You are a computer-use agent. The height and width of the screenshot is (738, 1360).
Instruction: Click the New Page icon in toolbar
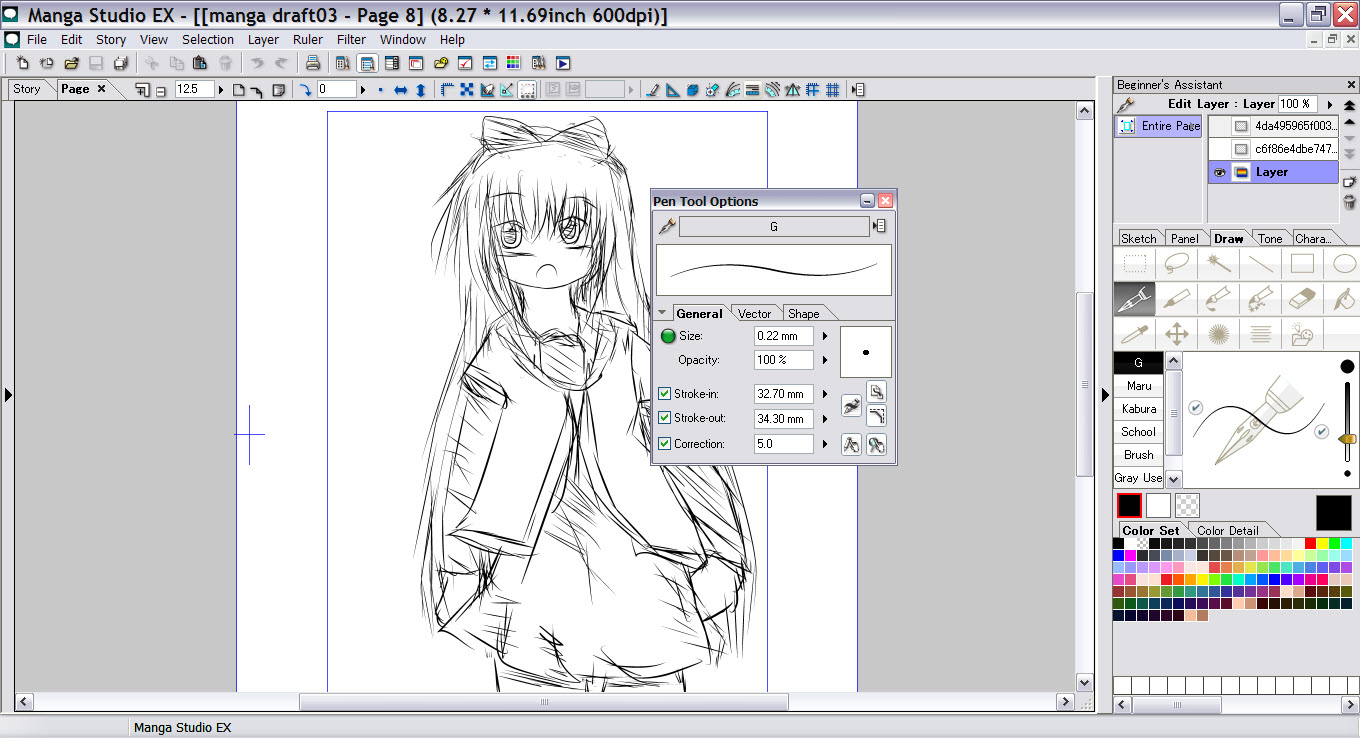pyautogui.click(x=22, y=63)
